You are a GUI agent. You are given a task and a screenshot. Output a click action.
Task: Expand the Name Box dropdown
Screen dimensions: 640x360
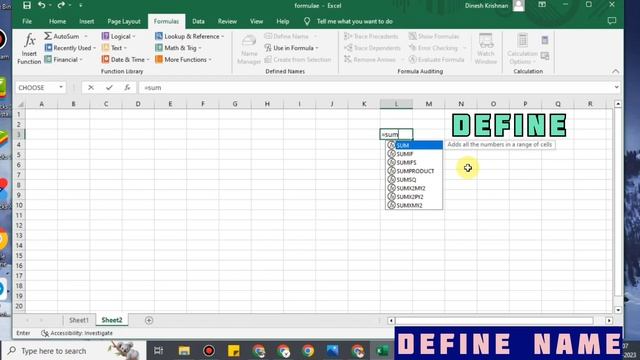pos(61,87)
